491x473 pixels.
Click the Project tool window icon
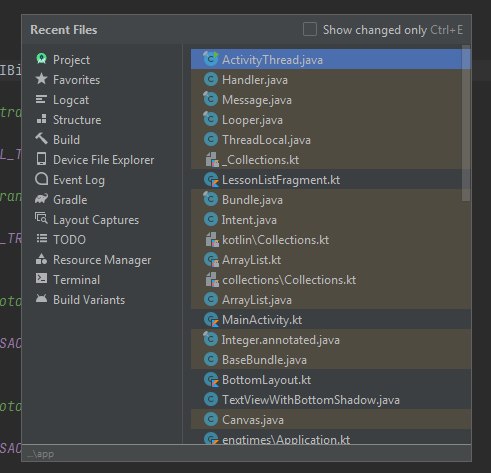click(41, 59)
